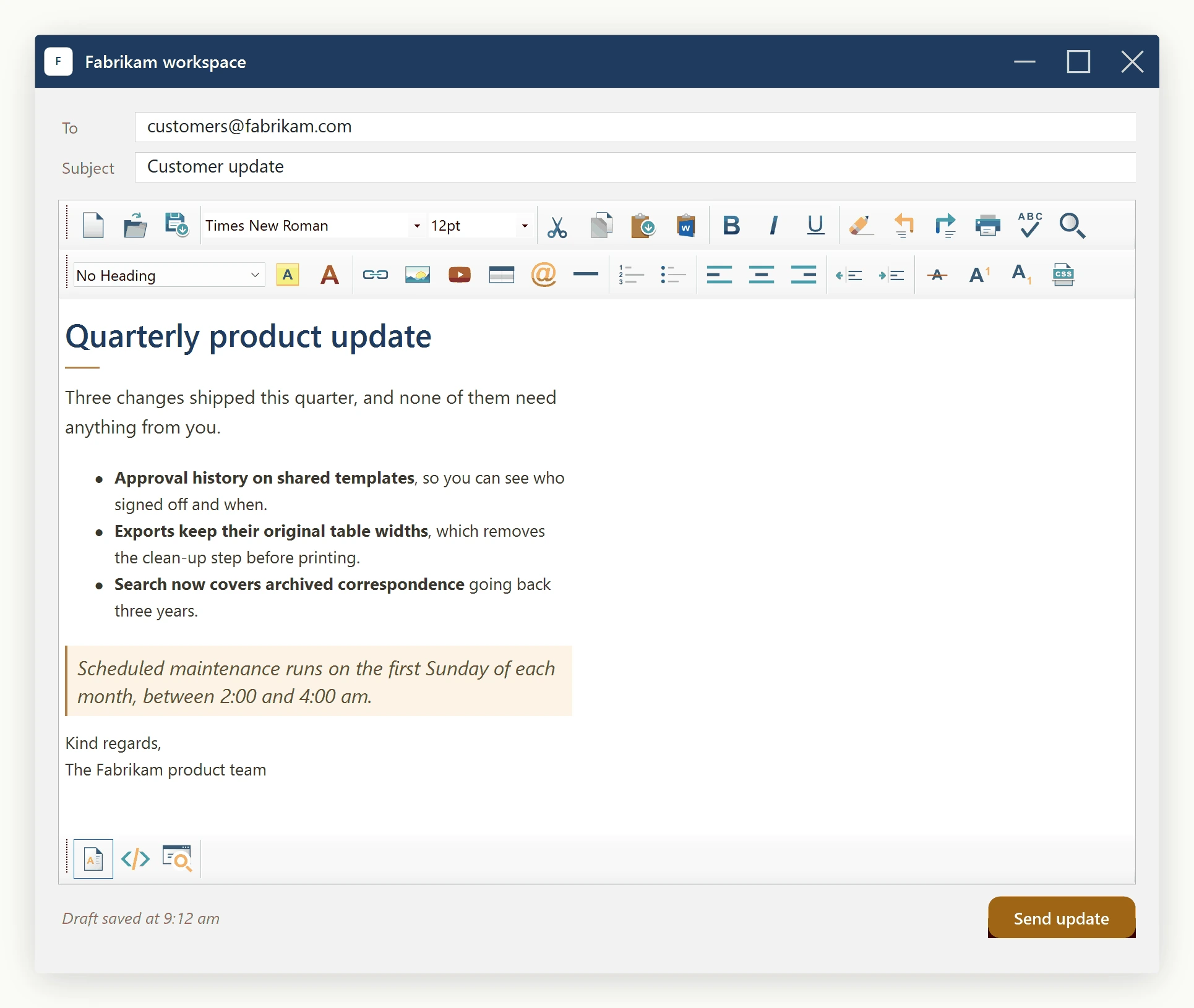Switch to the HTML source code view
Image resolution: width=1194 pixels, height=1008 pixels.
135,859
